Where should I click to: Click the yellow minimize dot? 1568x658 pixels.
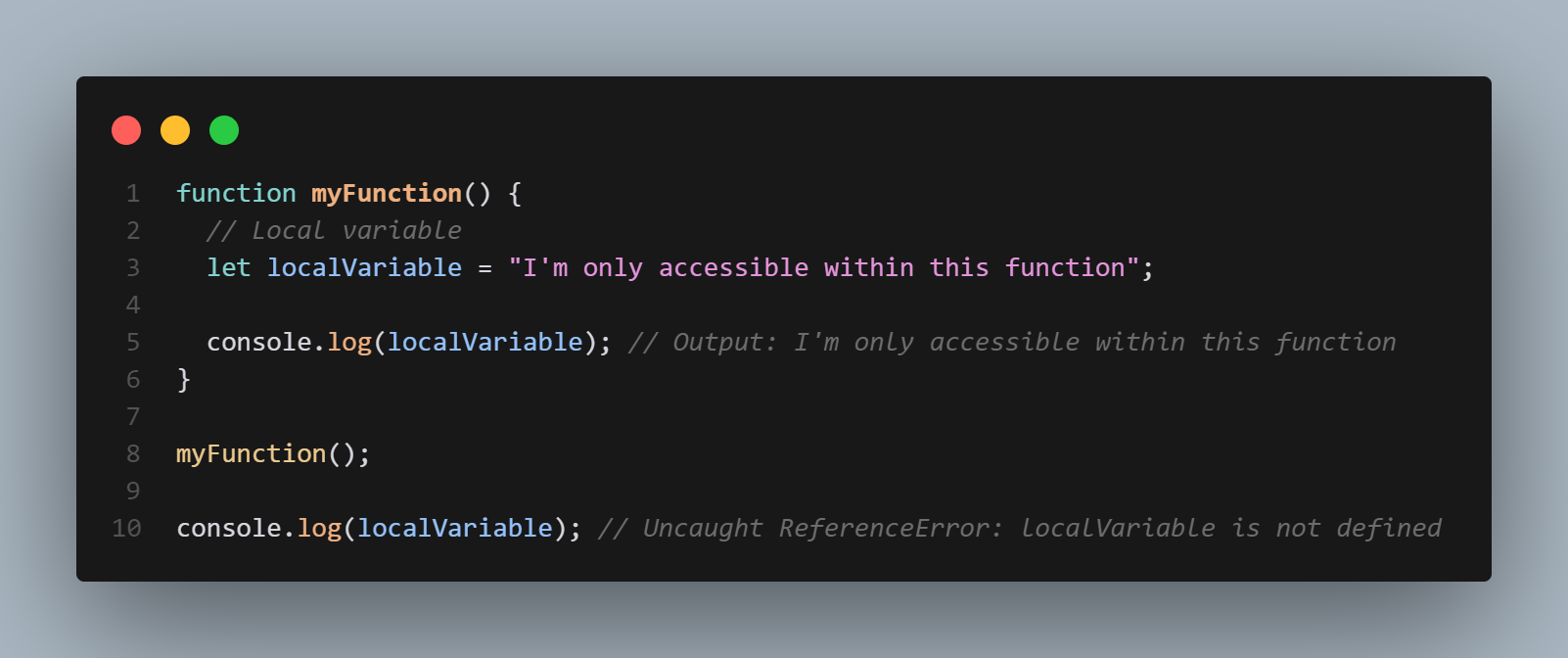pos(175,130)
